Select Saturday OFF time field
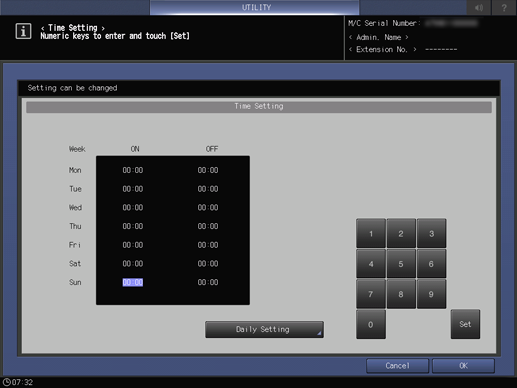This screenshot has width=517, height=388. (208, 264)
